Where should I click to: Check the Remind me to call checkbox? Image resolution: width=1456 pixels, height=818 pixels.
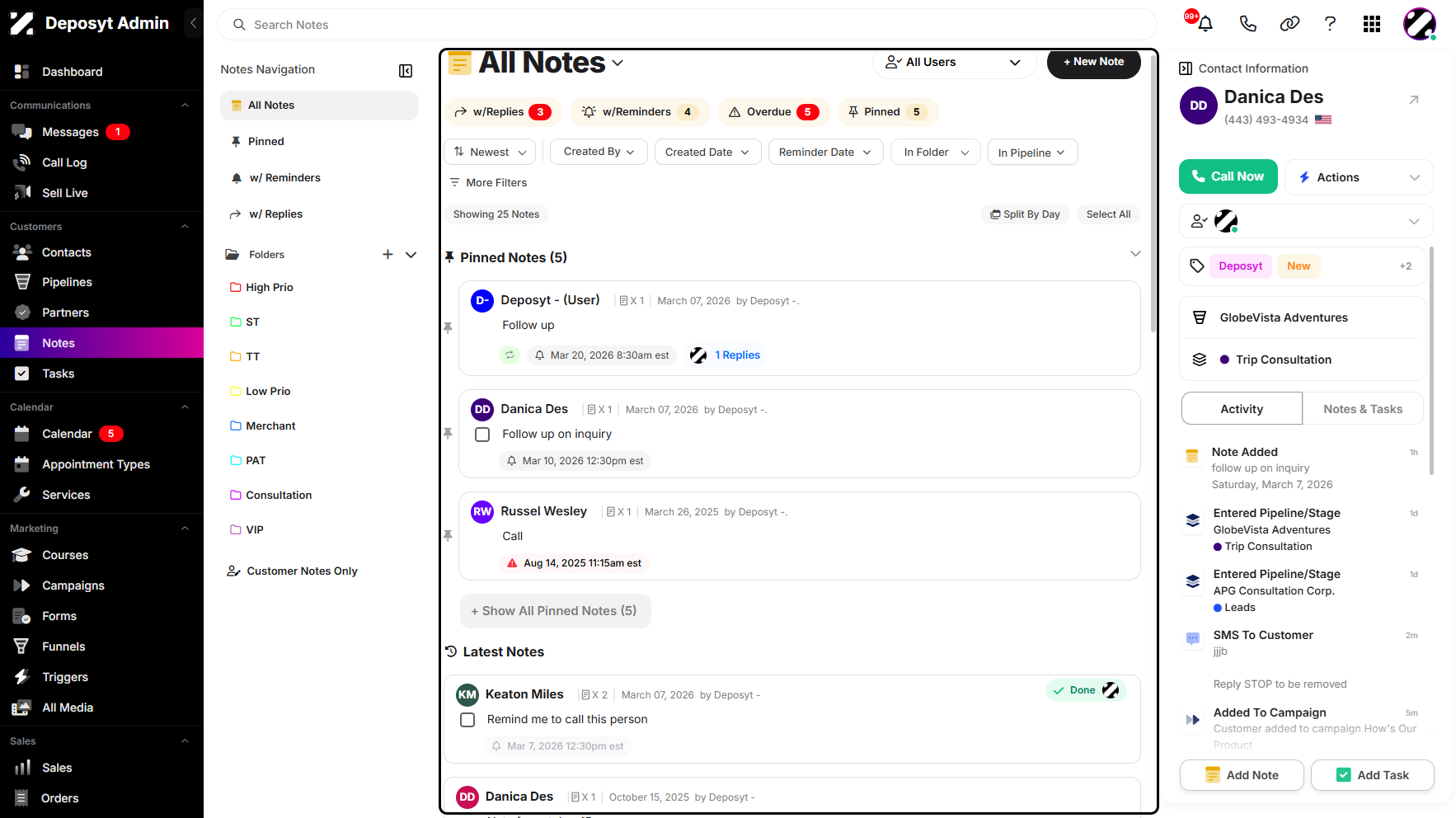467,720
